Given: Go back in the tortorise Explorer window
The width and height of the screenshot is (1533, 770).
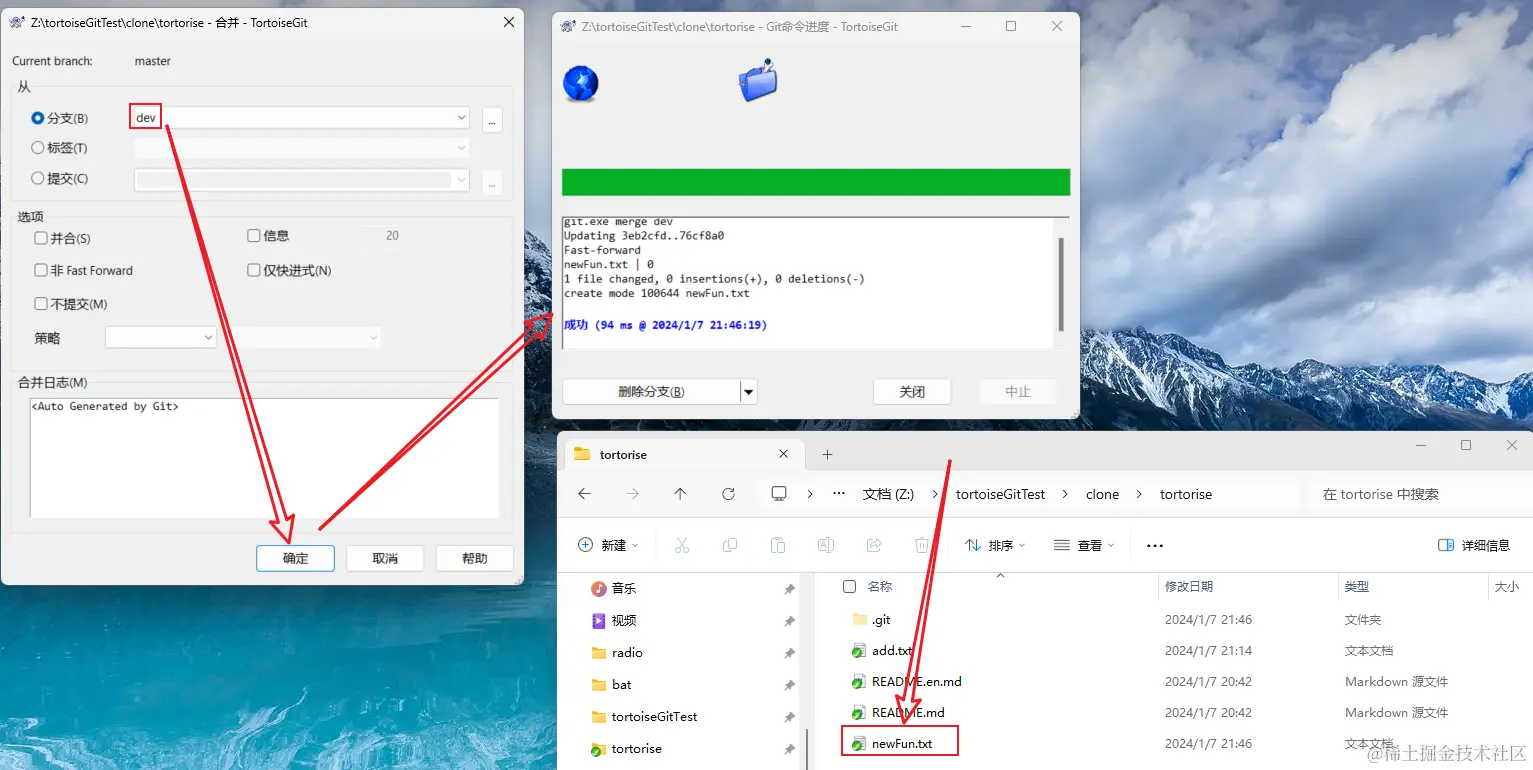Looking at the screenshot, I should click(x=585, y=494).
